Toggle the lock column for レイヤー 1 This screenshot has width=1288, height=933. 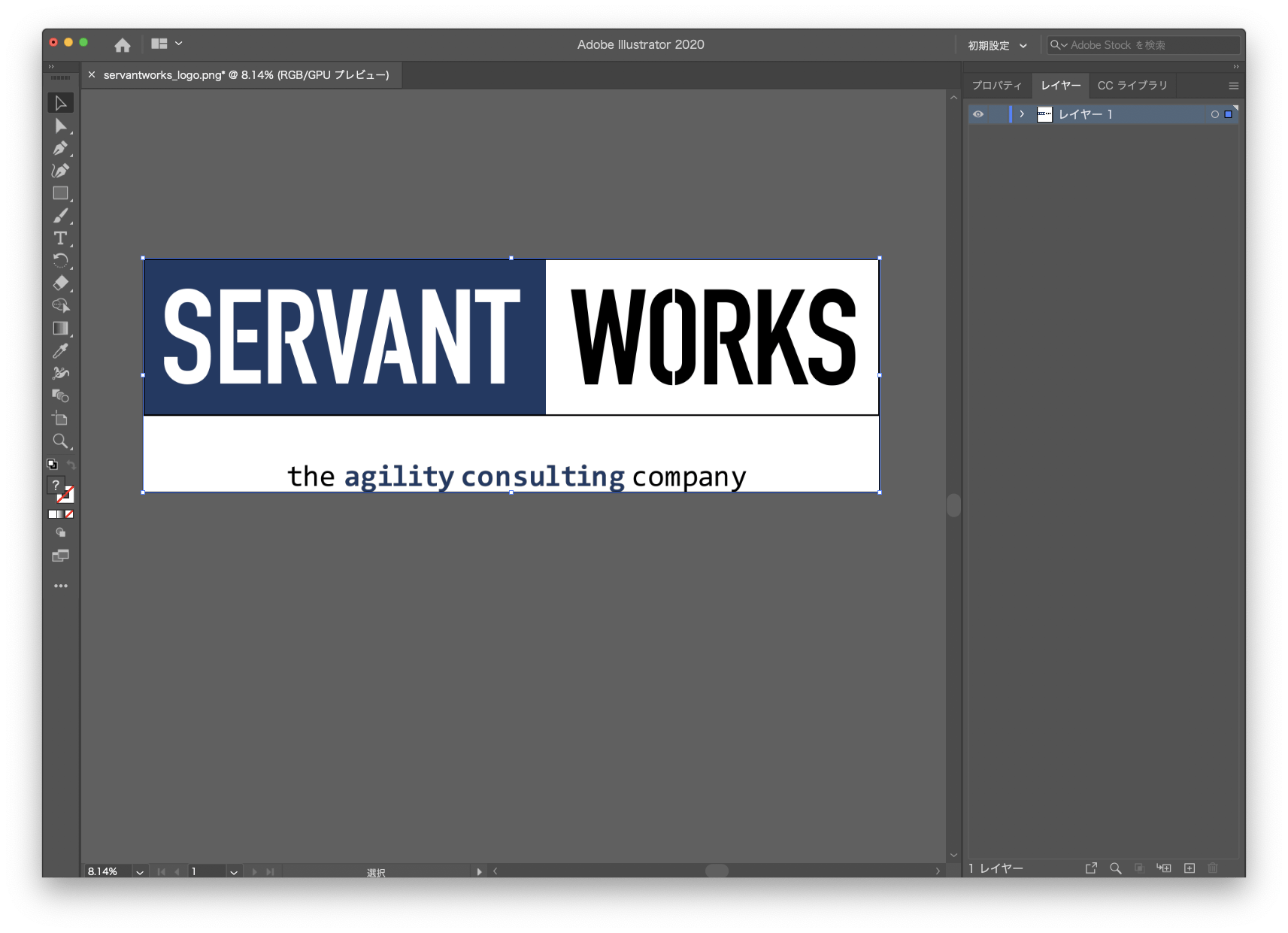997,114
